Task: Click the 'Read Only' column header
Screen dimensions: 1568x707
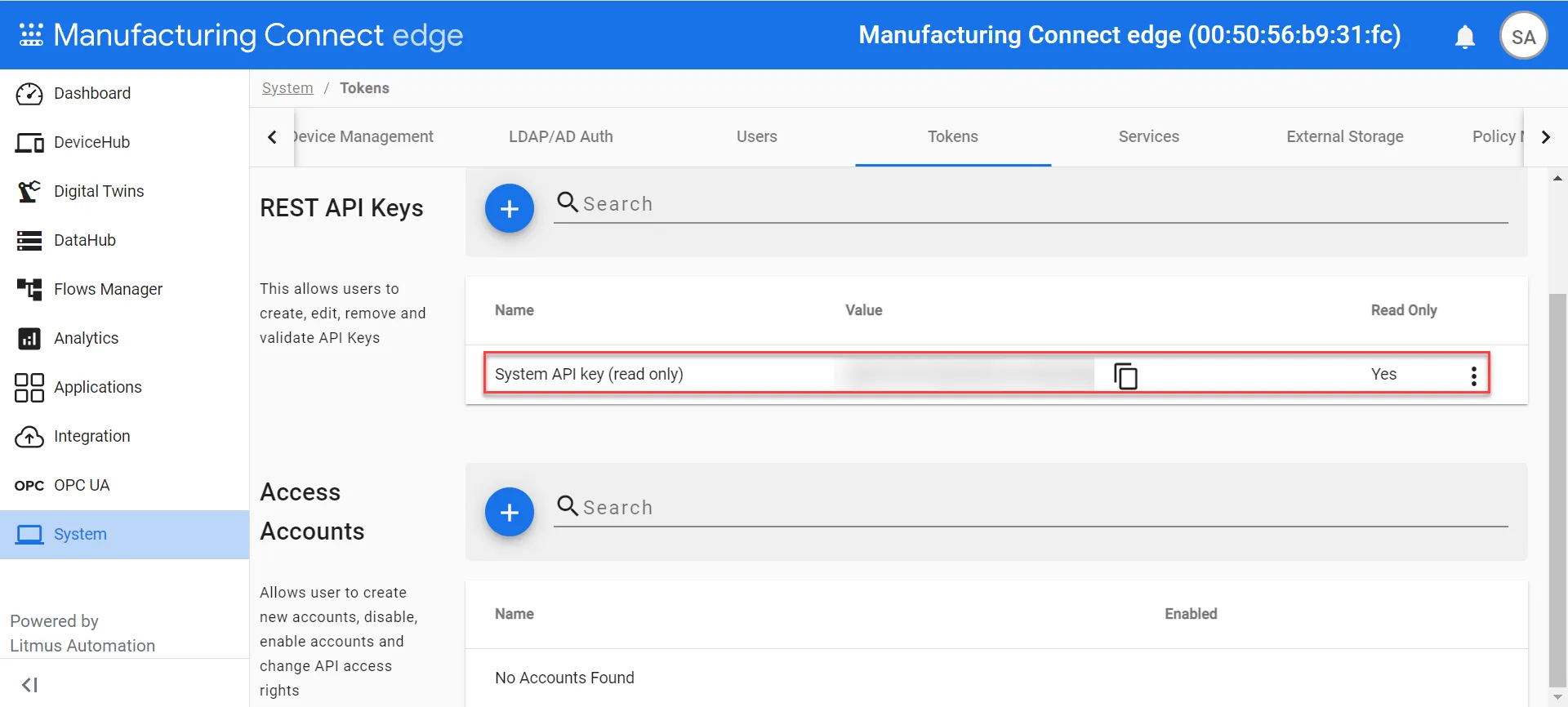Action: tap(1404, 310)
